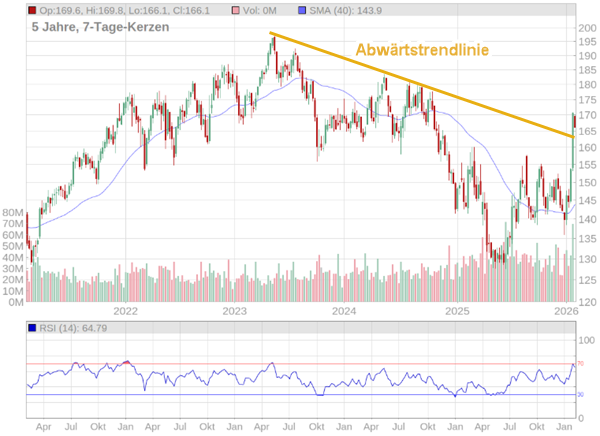Click the Abwärtstrendlinie annotation label
Image resolution: width=600 pixels, height=436 pixels.
[421, 50]
